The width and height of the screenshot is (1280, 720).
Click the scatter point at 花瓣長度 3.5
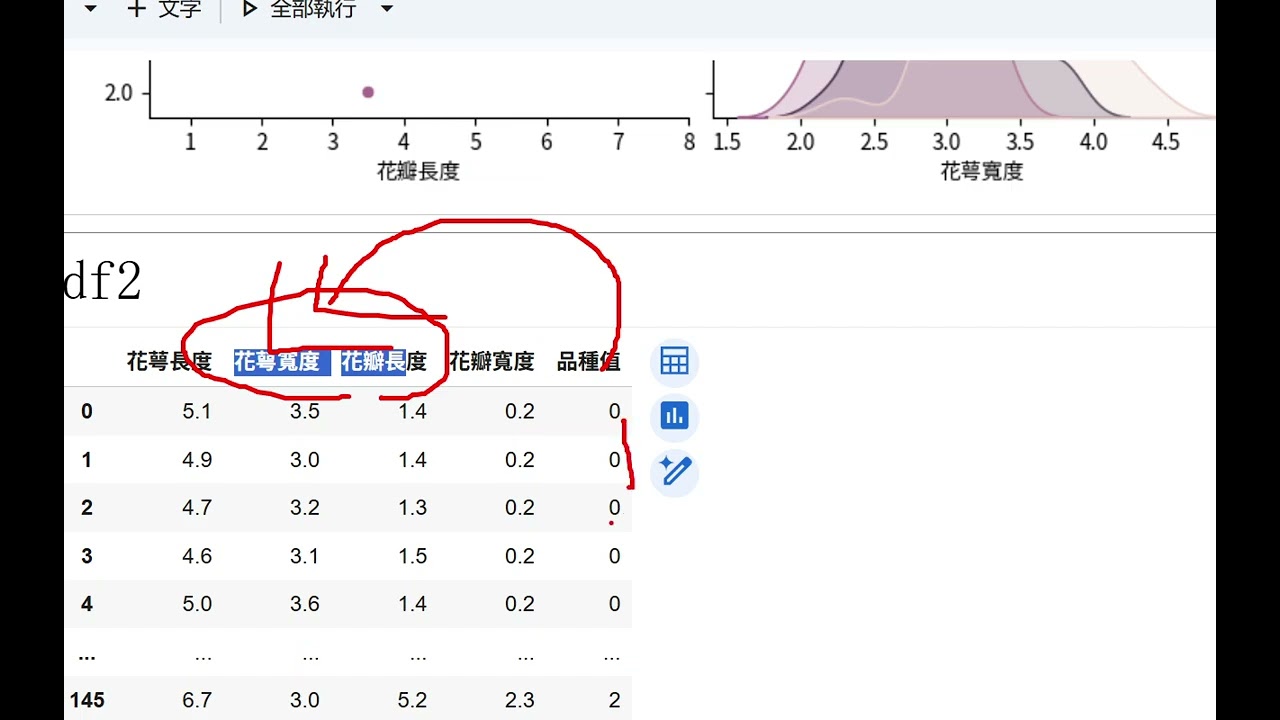pyautogui.click(x=368, y=92)
